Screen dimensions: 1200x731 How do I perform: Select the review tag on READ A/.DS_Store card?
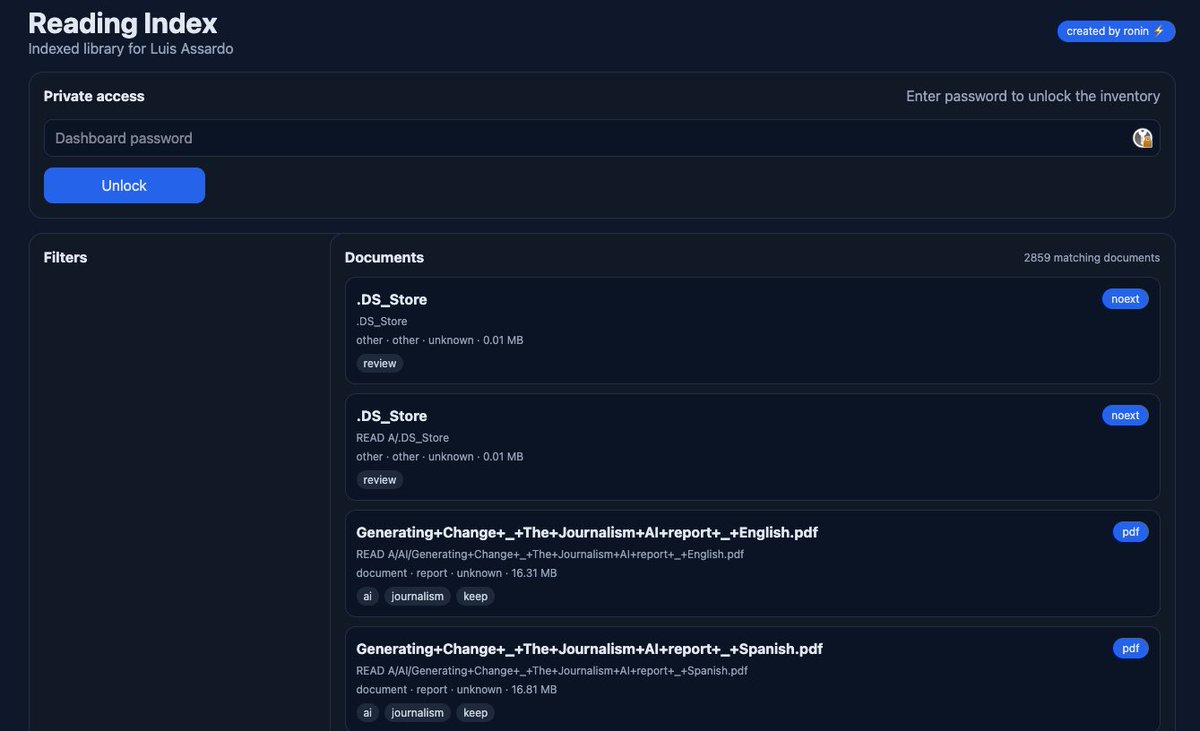point(380,480)
